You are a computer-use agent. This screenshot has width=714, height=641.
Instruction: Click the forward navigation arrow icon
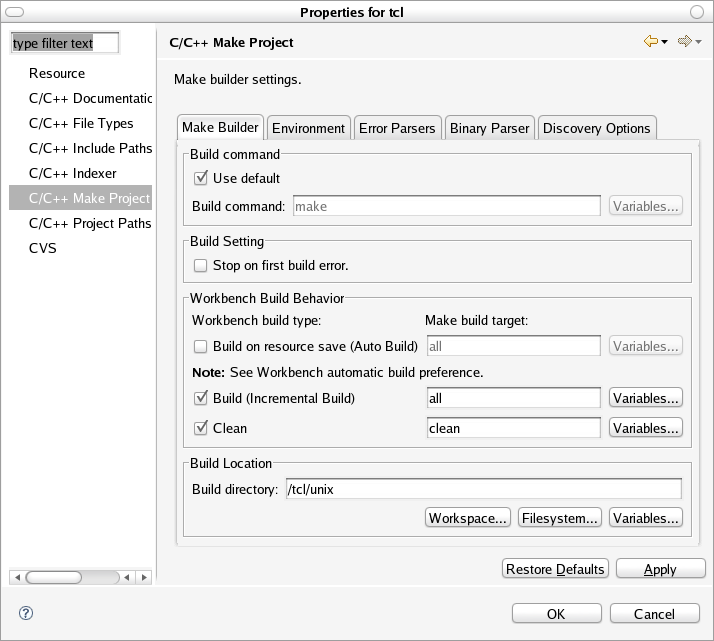[x=684, y=42]
